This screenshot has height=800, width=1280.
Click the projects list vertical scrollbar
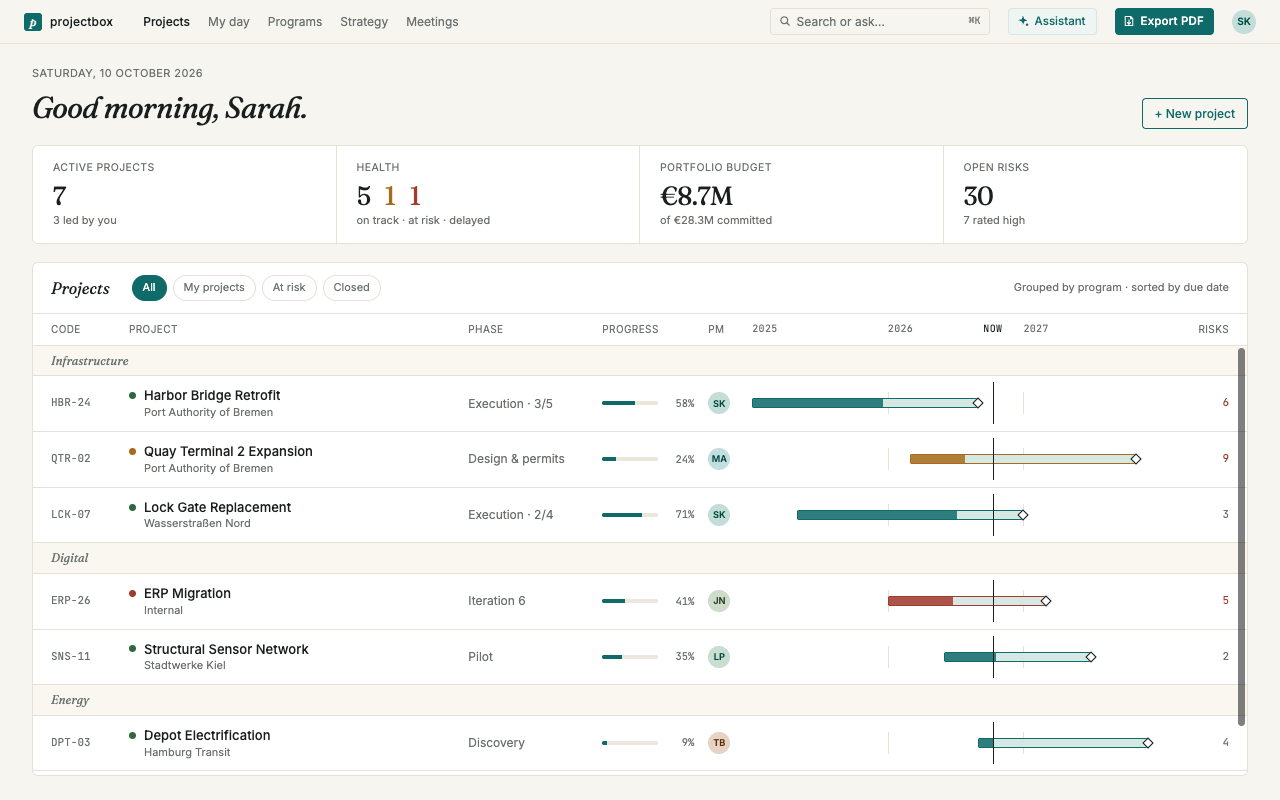[x=1242, y=536]
